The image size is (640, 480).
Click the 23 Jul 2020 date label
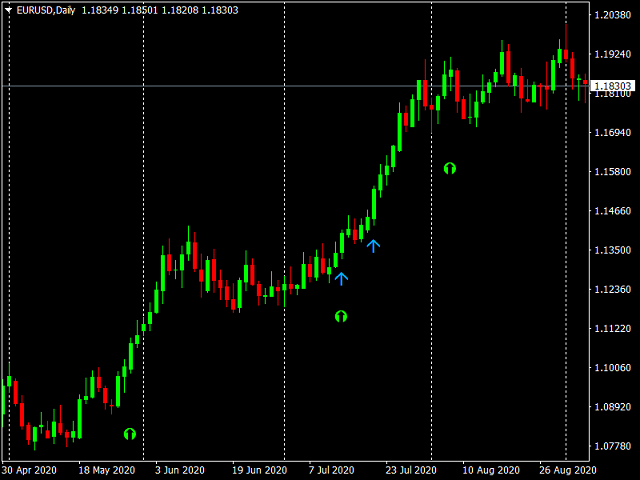click(x=411, y=470)
